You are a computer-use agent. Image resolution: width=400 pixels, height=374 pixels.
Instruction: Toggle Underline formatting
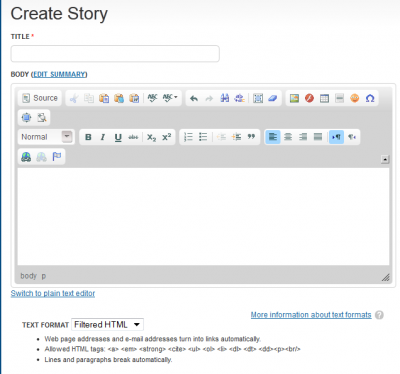[118, 137]
